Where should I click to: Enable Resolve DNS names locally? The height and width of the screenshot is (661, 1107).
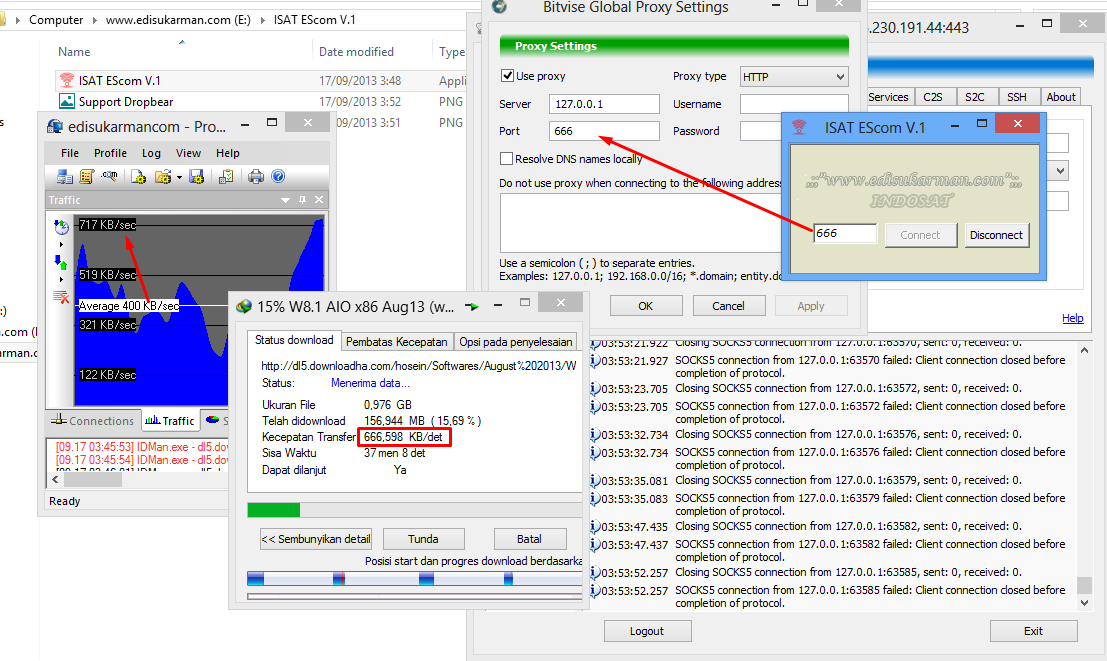pyautogui.click(x=506, y=159)
